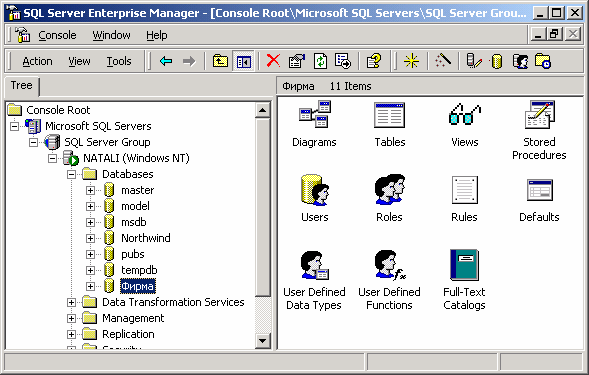Expand the Northwind database

(90, 238)
